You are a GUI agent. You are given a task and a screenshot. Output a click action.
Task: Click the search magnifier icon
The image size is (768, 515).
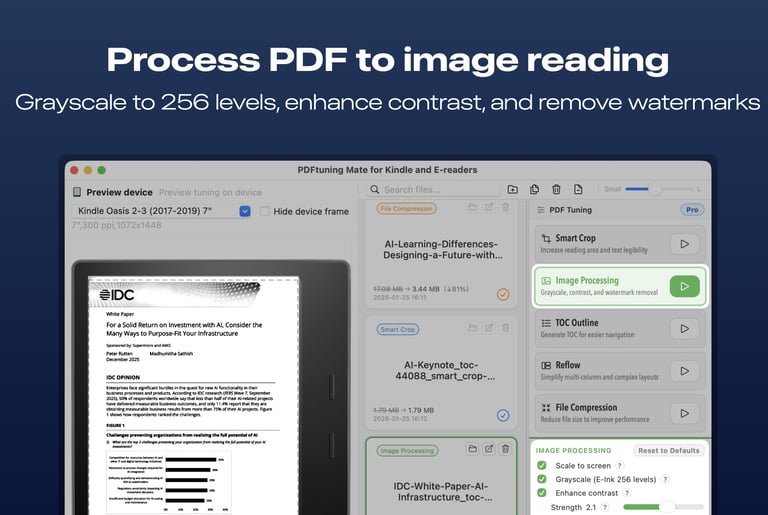[x=375, y=190]
